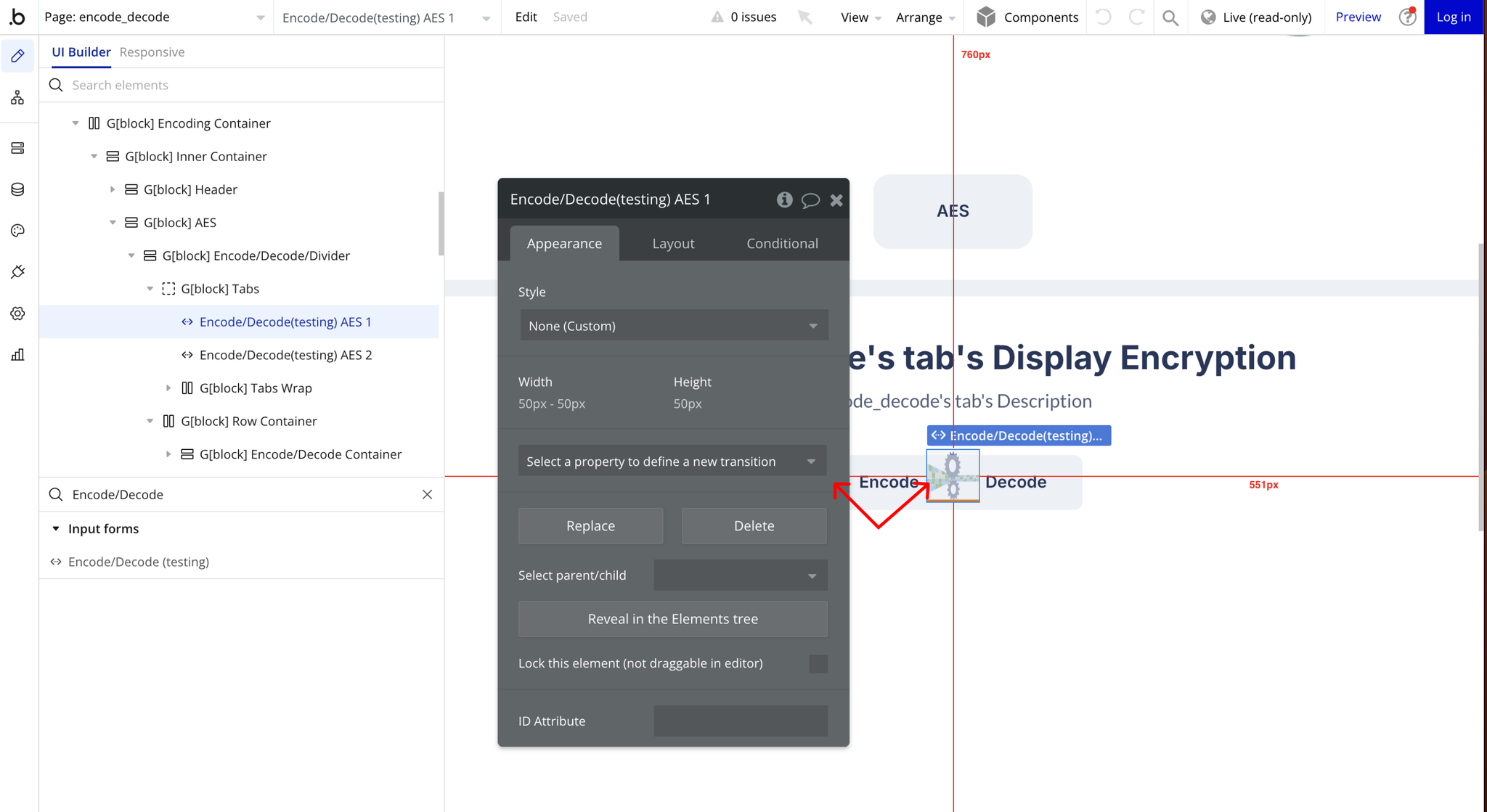
Task: Toggle Lock this element checkbox
Action: [x=819, y=663]
